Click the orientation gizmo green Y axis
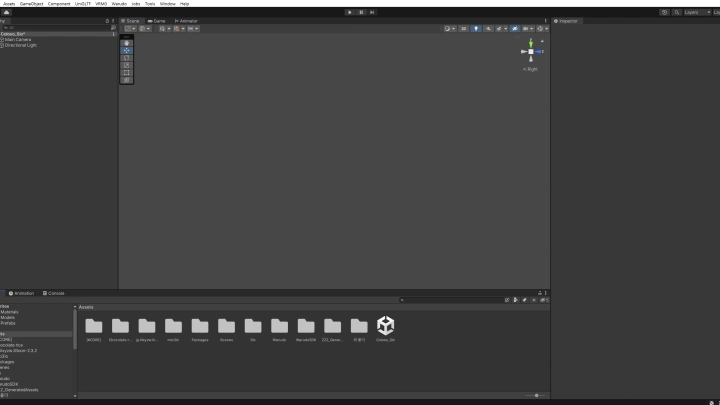The image size is (720, 405). pyautogui.click(x=531, y=44)
